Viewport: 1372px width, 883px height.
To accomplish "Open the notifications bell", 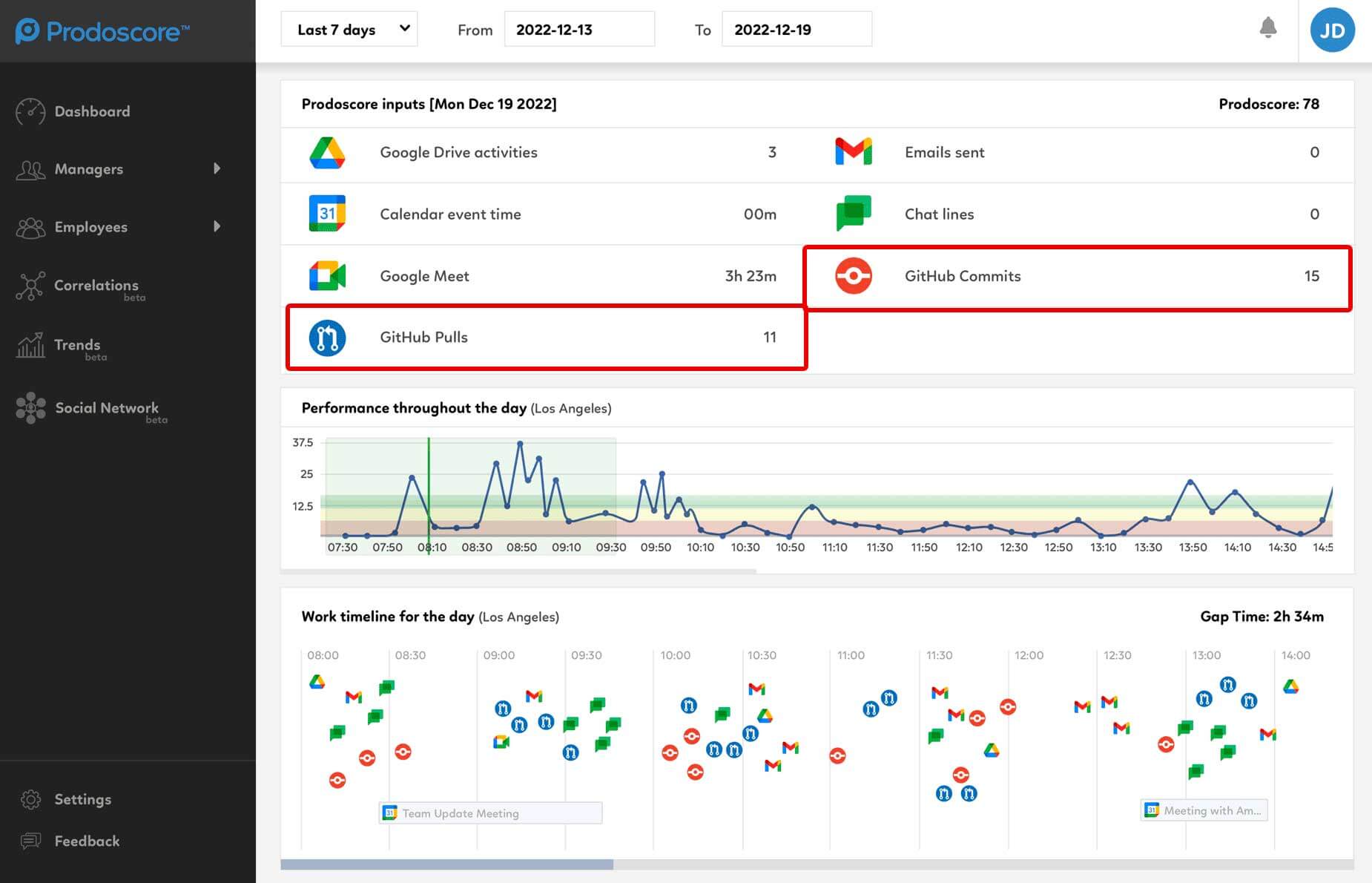I will click(1268, 28).
